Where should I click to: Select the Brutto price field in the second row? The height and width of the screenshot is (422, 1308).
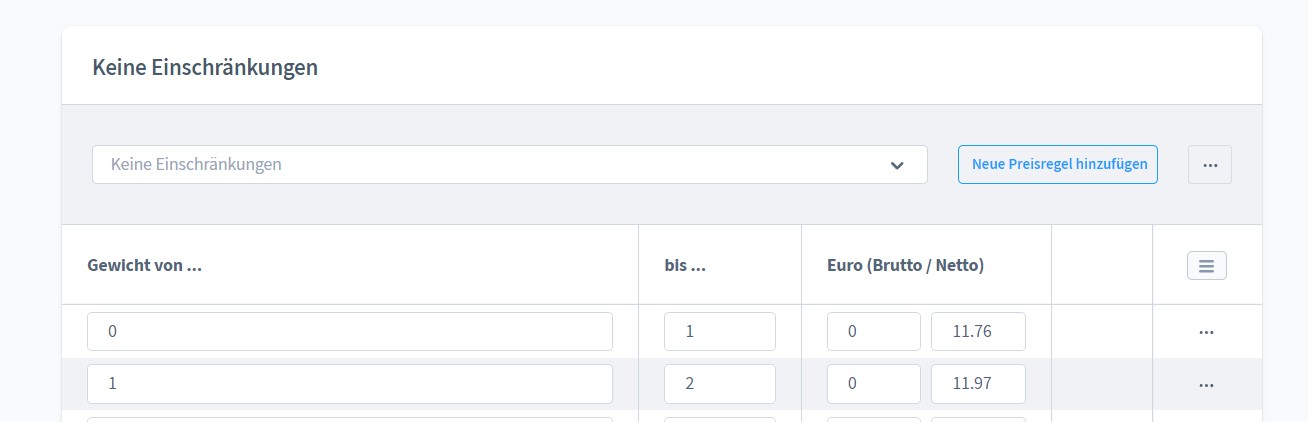coord(874,383)
